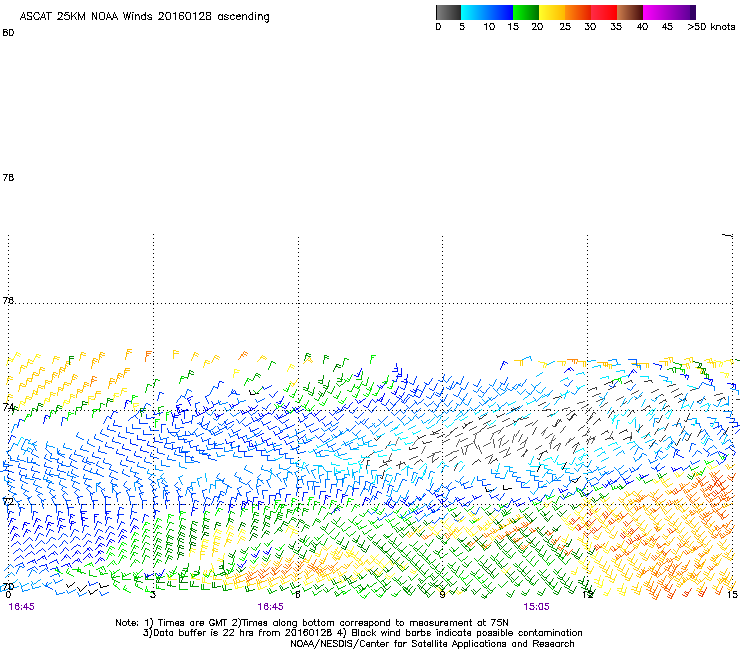
Task: Select the '45' label under the color bar
Action: pyautogui.click(x=667, y=27)
